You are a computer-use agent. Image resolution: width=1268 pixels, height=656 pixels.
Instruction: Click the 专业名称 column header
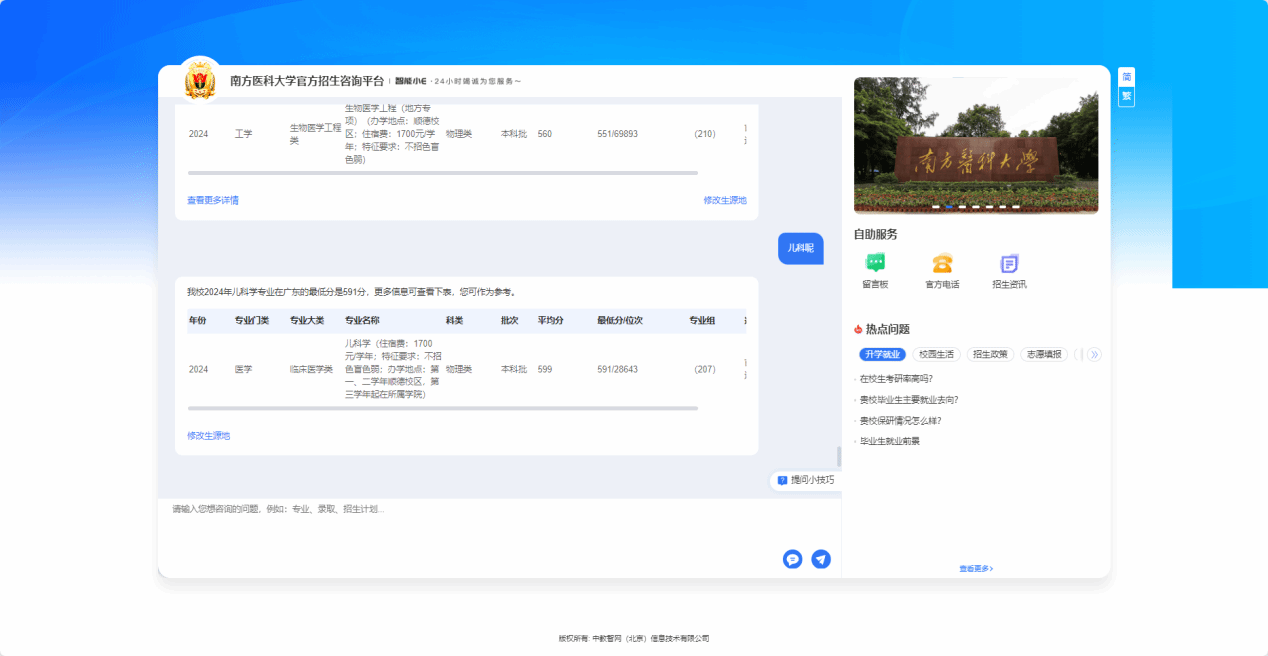362,321
